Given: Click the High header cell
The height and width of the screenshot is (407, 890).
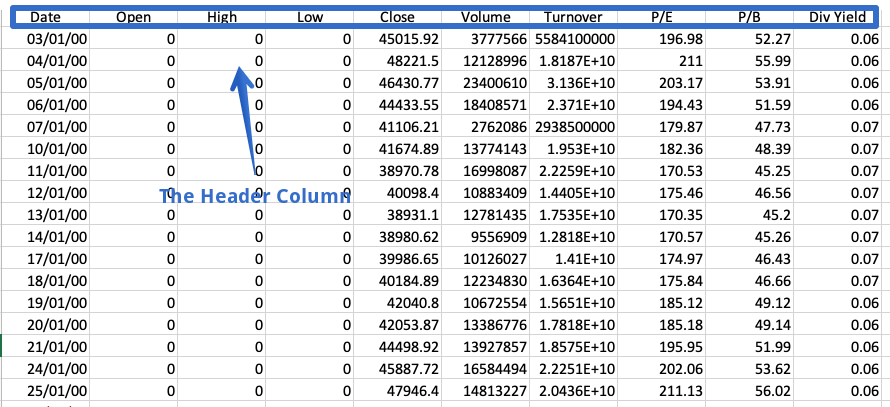Looking at the screenshot, I should [221, 17].
